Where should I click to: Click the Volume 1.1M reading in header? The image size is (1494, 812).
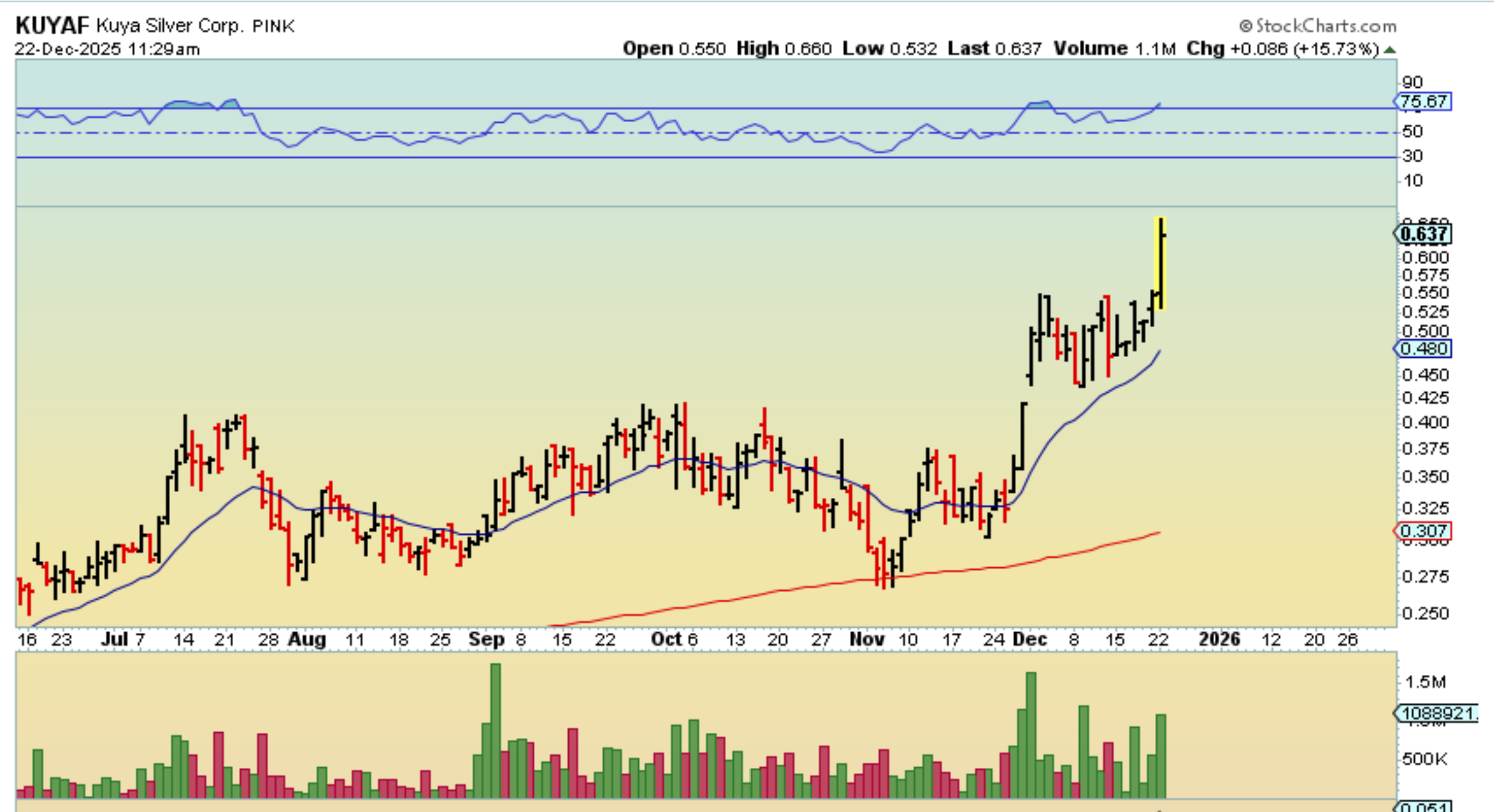click(1114, 49)
